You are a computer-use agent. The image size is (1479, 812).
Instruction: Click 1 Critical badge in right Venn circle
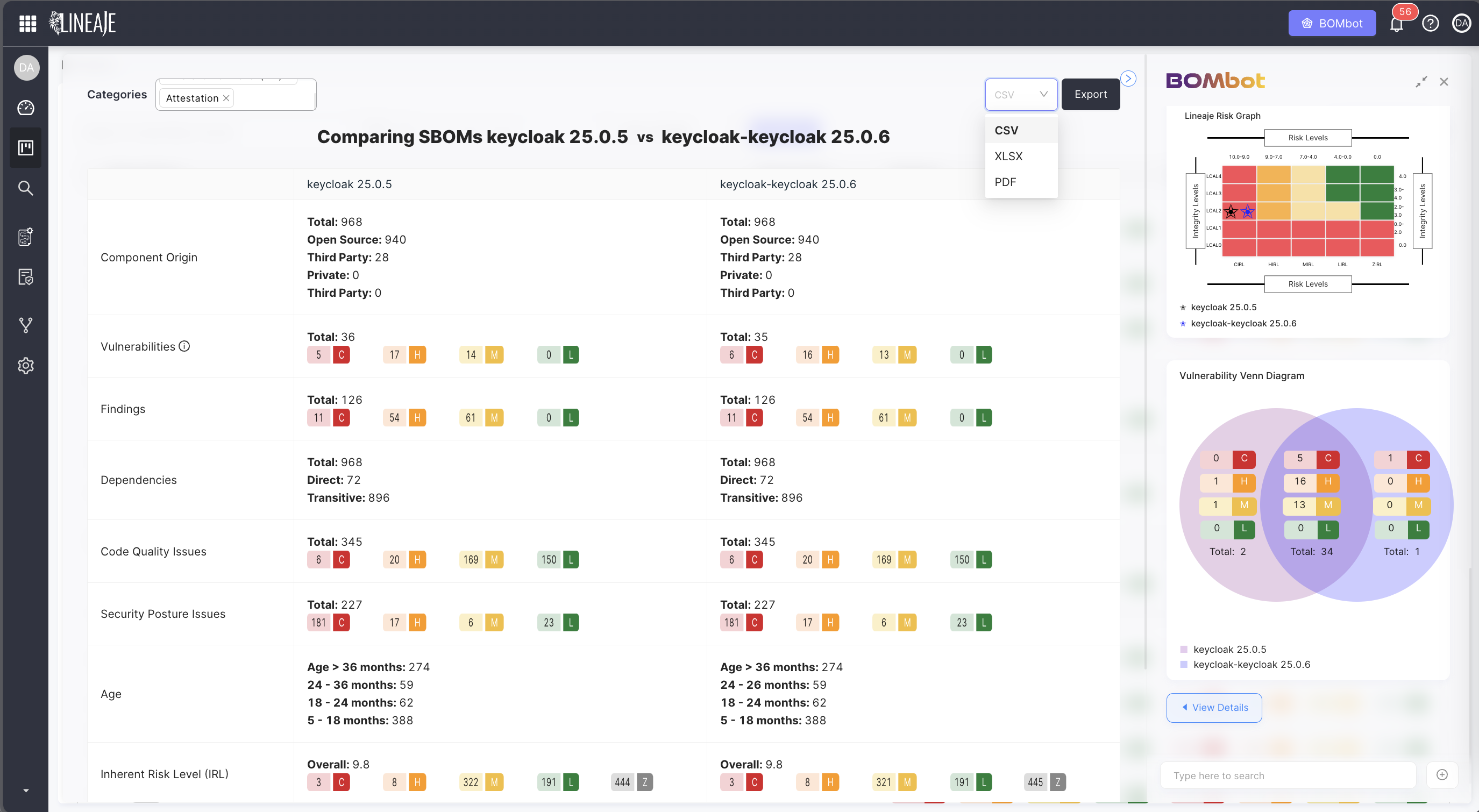1402,458
